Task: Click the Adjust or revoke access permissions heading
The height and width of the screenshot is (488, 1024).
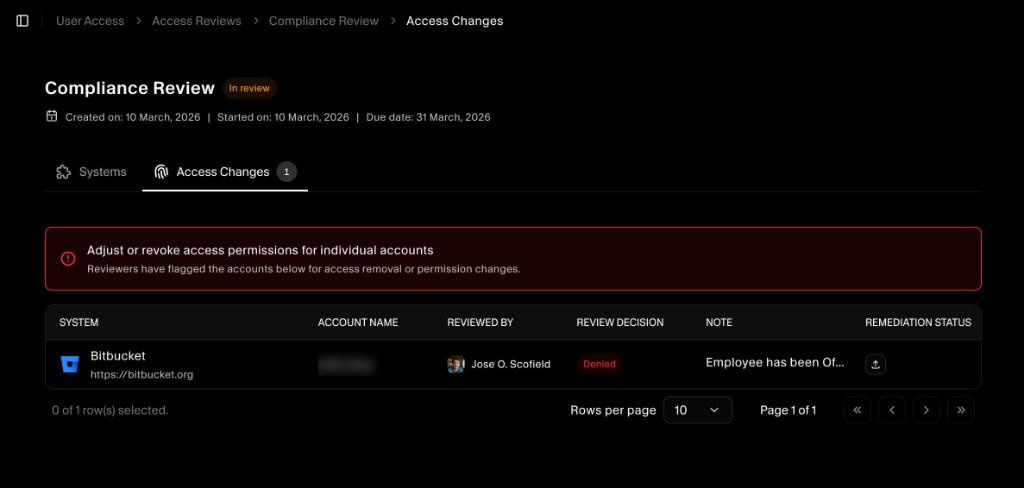Action: coord(260,250)
